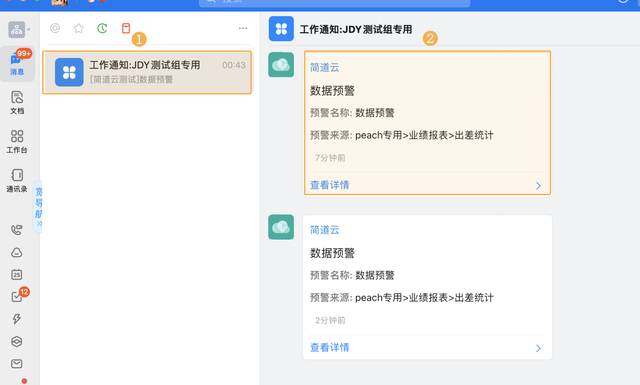Open the to-do icon with 12 badge
The image size is (640, 385).
coord(17,297)
